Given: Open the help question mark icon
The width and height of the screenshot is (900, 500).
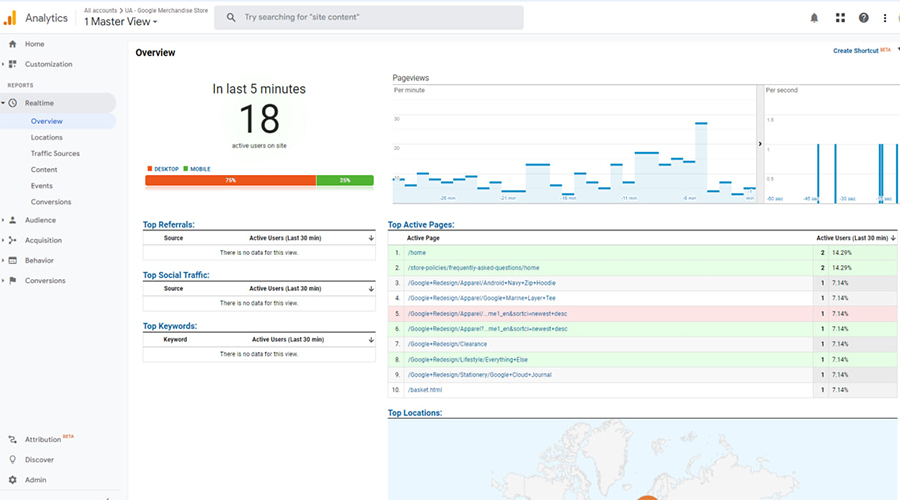Looking at the screenshot, I should pyautogui.click(x=863, y=18).
